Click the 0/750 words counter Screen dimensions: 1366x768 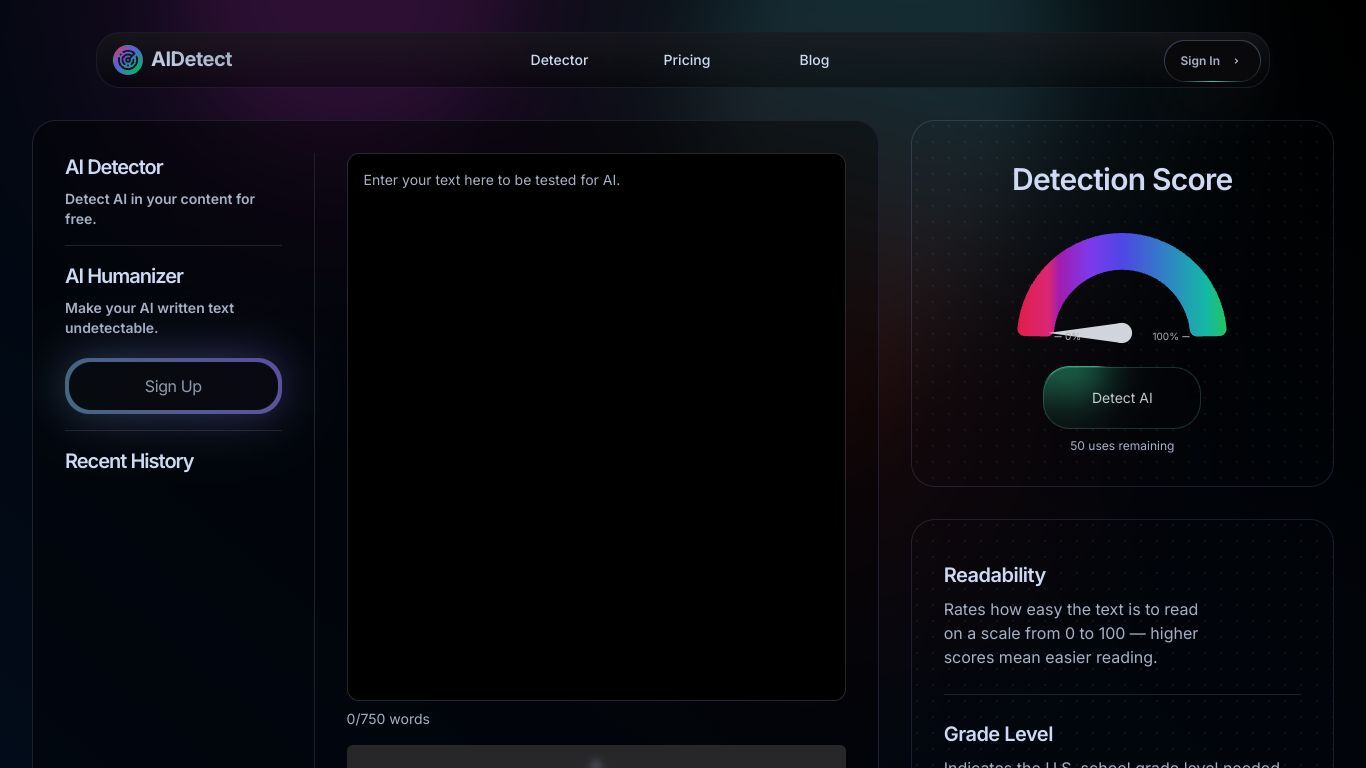388,719
